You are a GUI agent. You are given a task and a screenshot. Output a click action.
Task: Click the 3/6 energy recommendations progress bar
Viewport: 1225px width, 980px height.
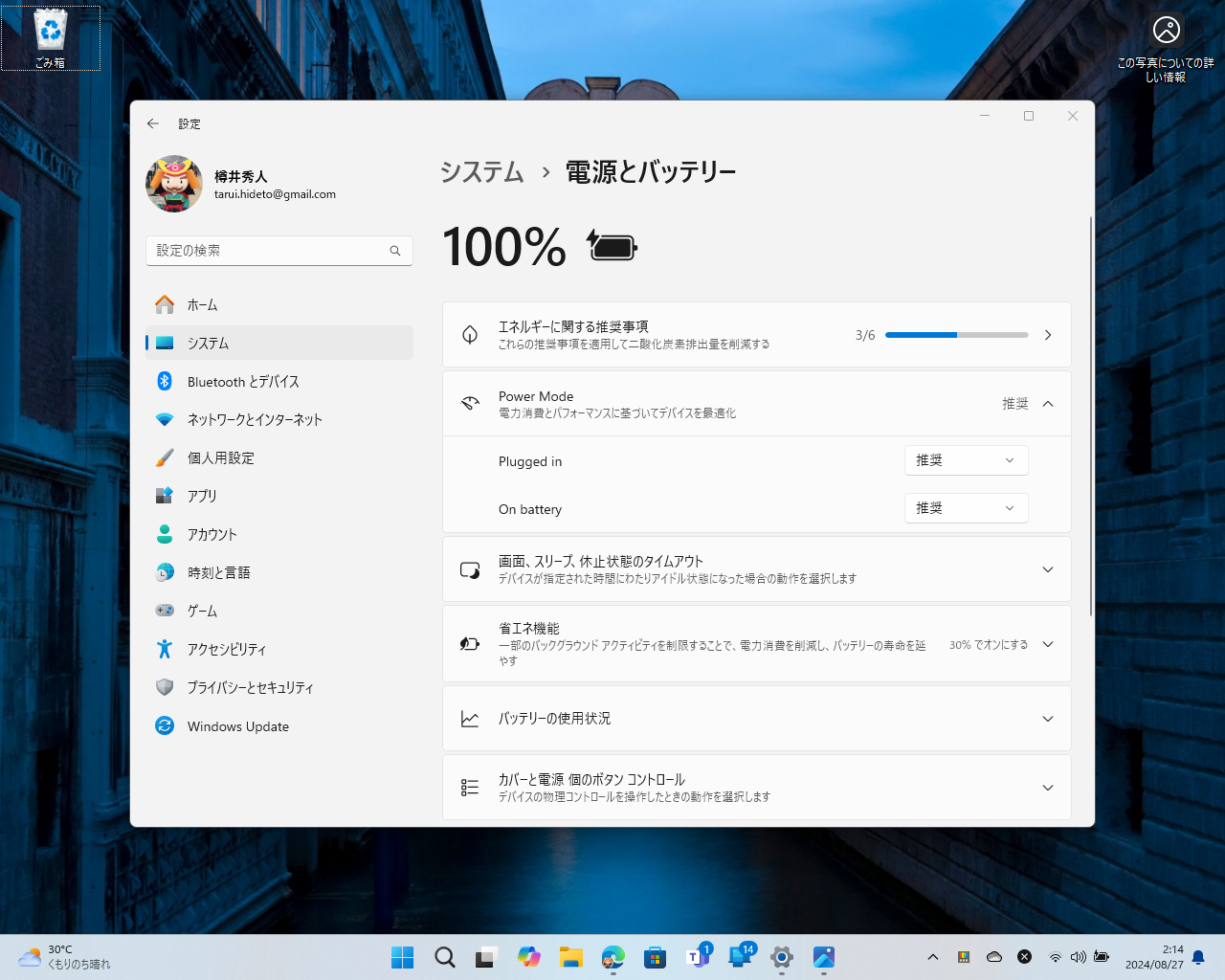coord(956,335)
